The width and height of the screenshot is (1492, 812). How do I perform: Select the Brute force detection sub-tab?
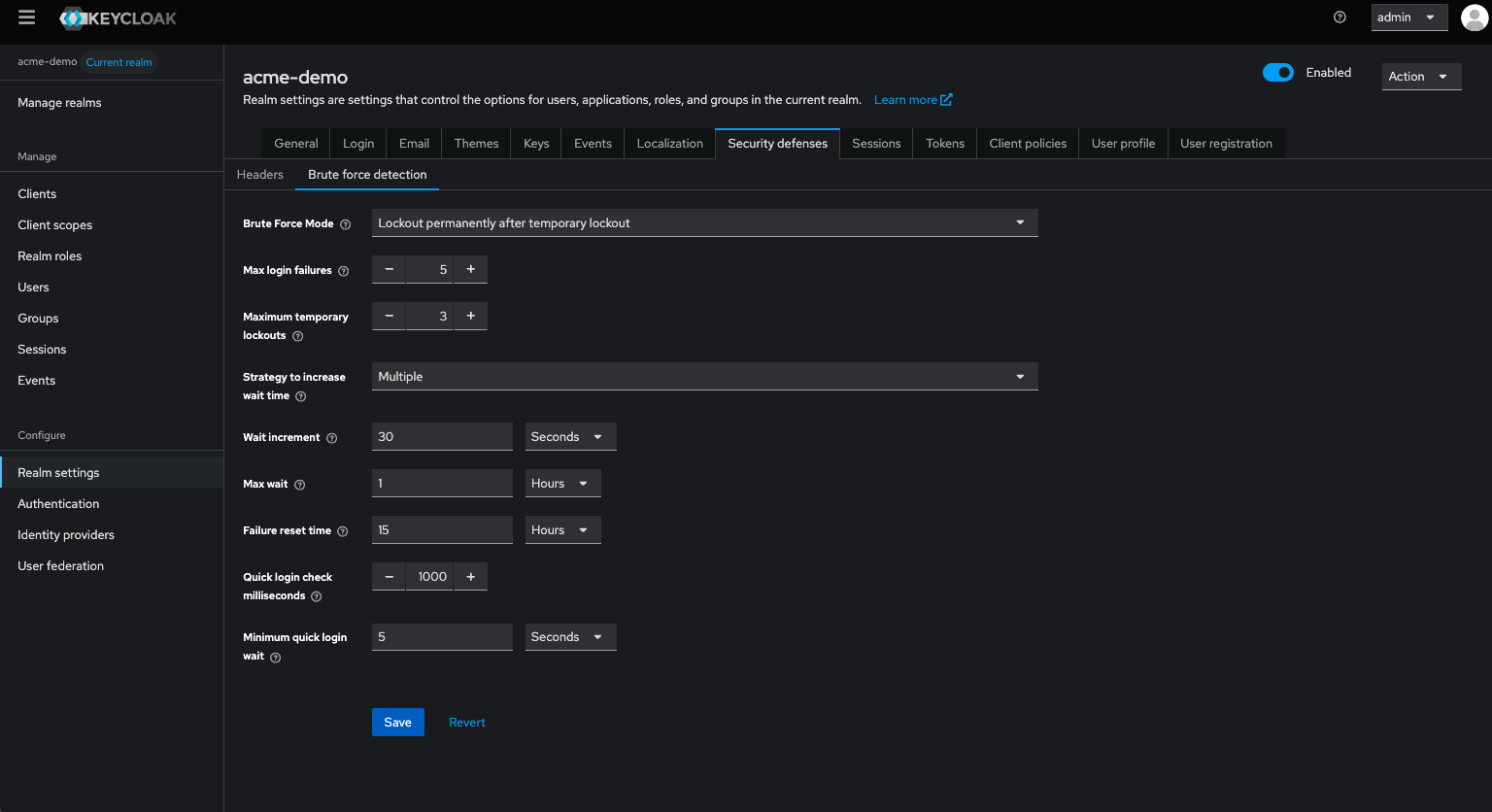[367, 174]
